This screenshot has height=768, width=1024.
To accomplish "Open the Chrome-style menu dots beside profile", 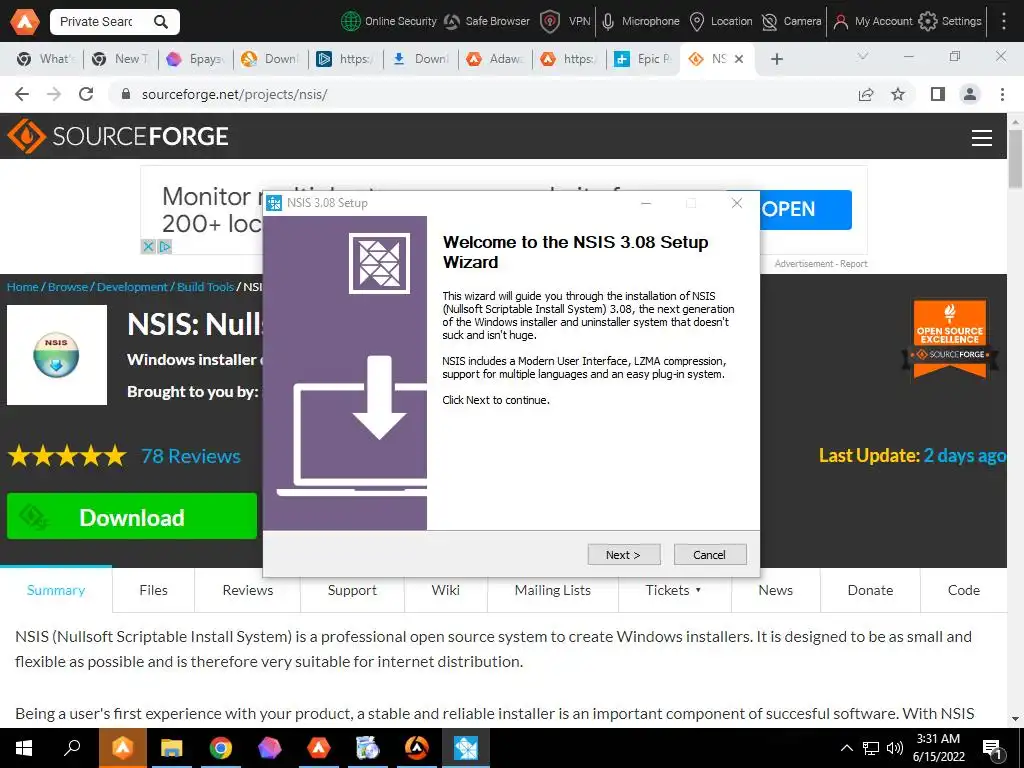I will pos(1002,94).
